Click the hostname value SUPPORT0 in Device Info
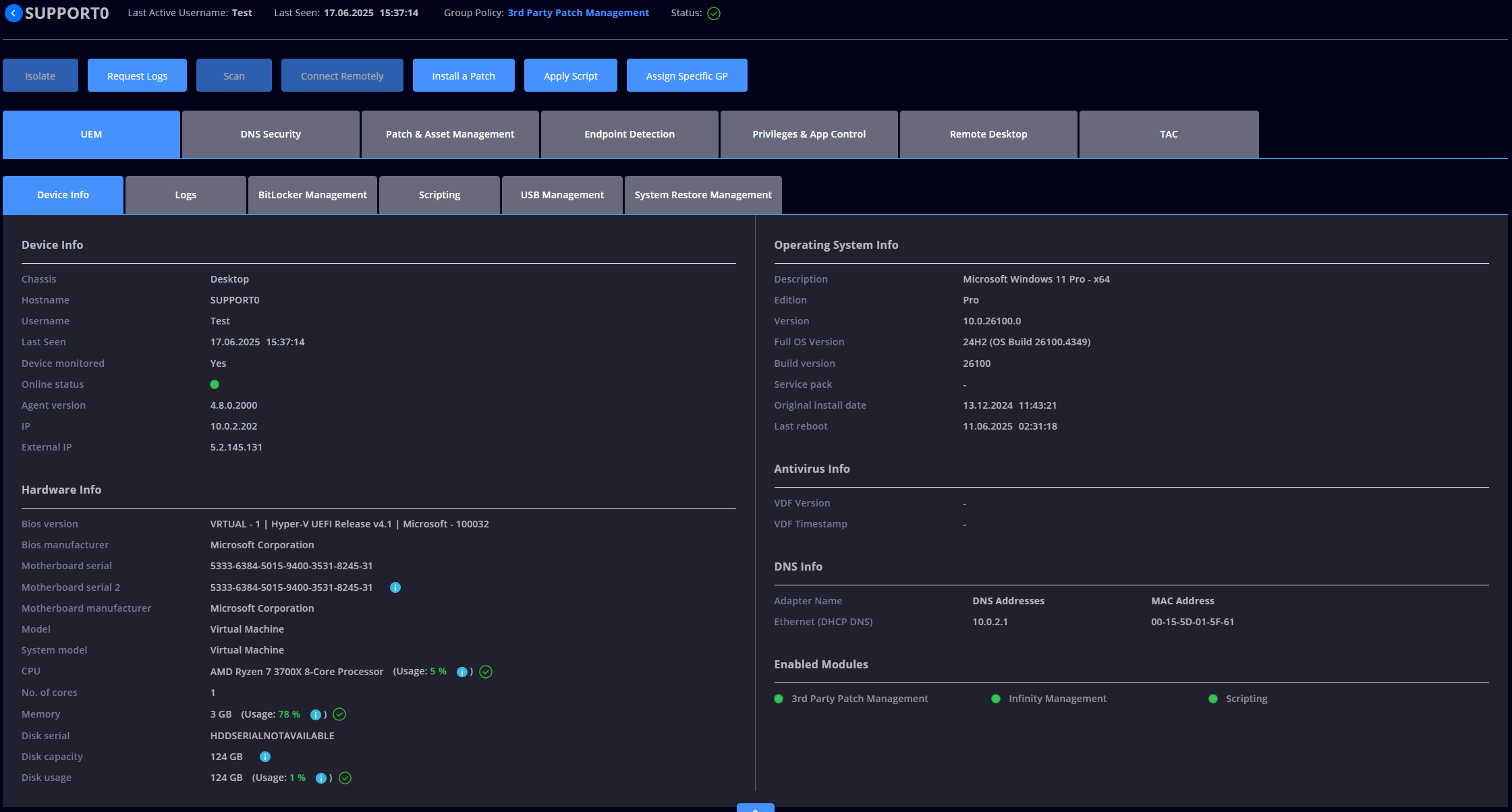The image size is (1512, 812). pyautogui.click(x=235, y=300)
